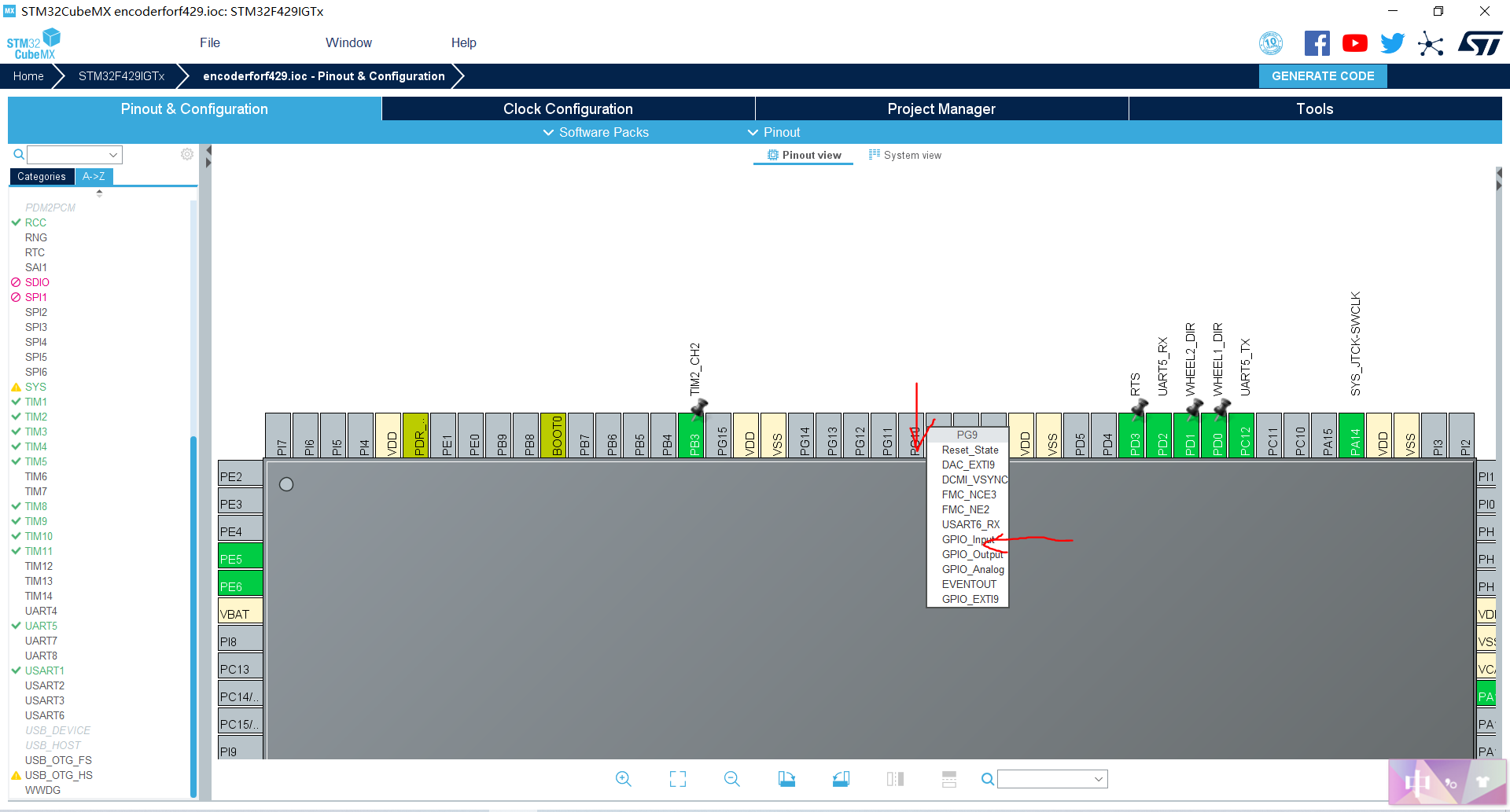Expand the Software Packs menu
This screenshot has width=1510, height=812.
[596, 132]
